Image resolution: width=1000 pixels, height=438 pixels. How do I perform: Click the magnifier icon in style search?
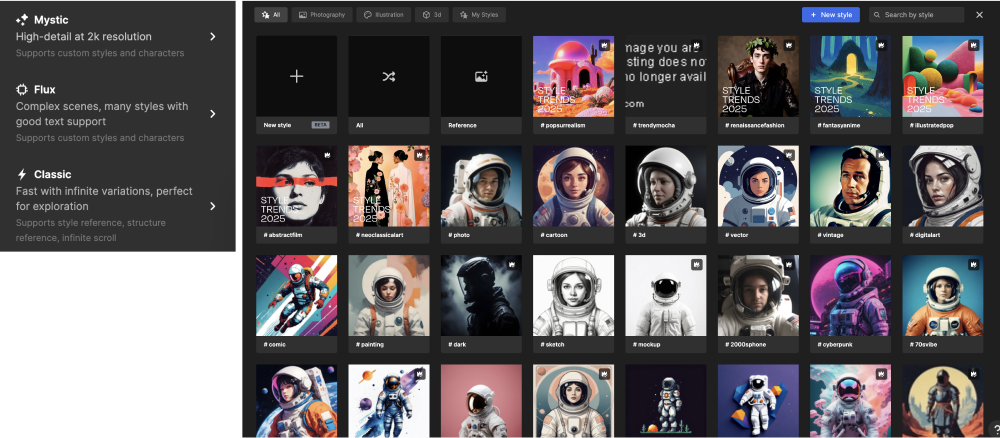coord(878,15)
